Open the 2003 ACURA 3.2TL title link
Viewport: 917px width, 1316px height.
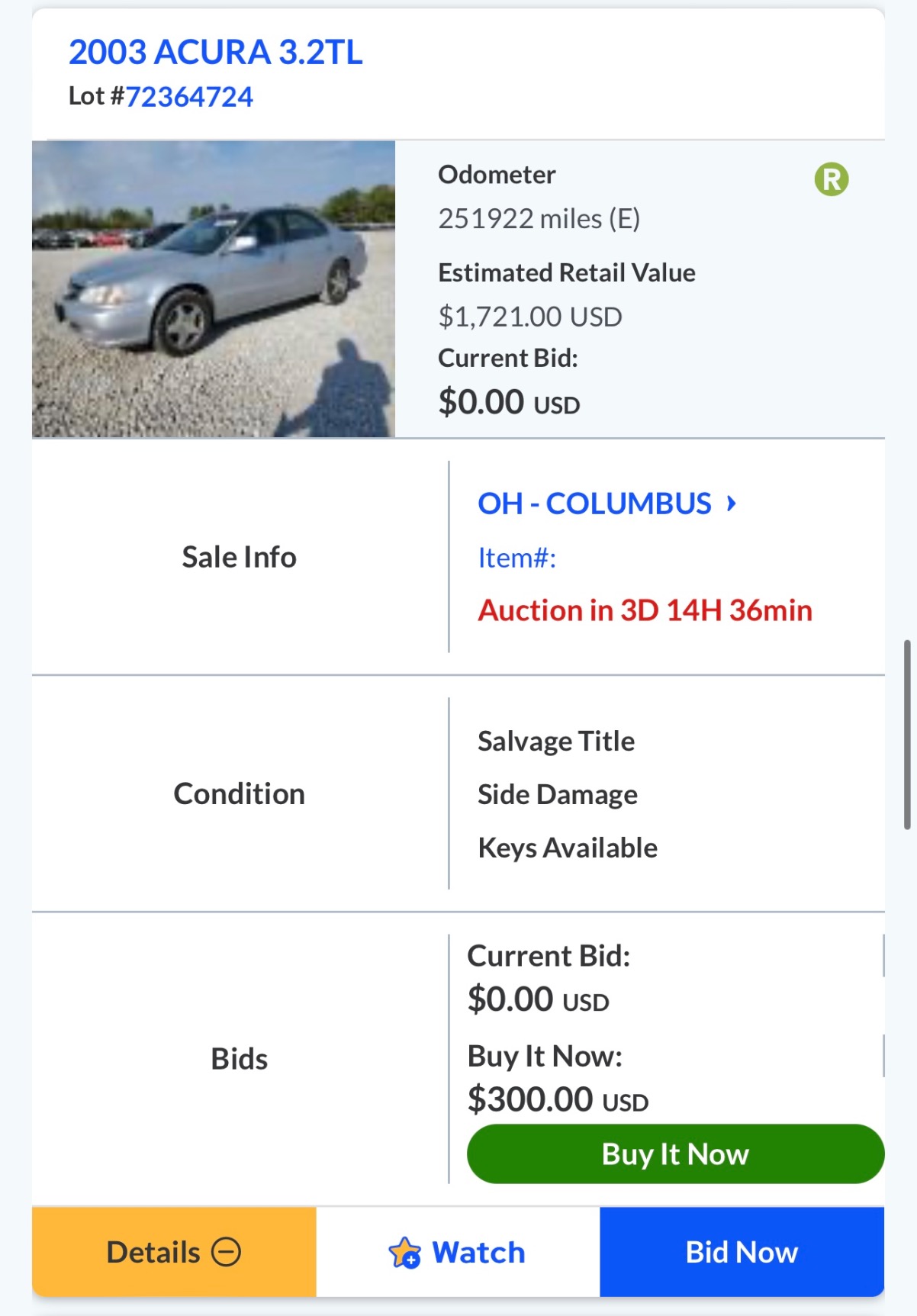[215, 53]
